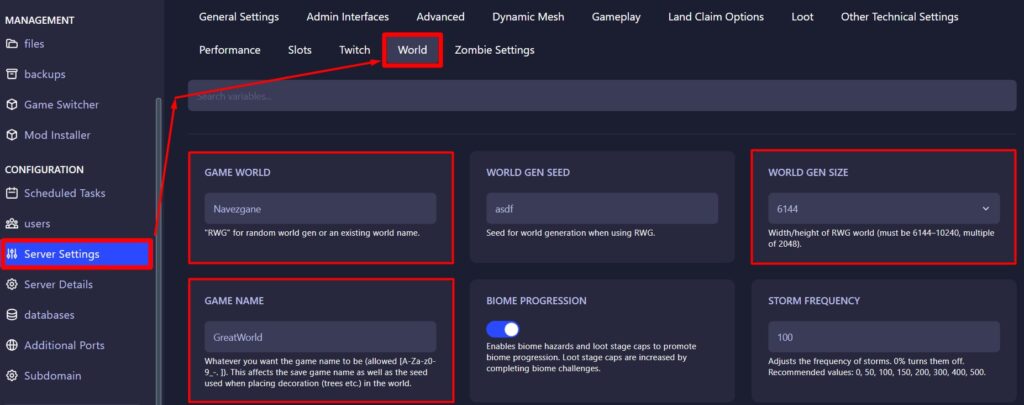
Task: Open Server Details in the sidebar
Action: tap(58, 285)
